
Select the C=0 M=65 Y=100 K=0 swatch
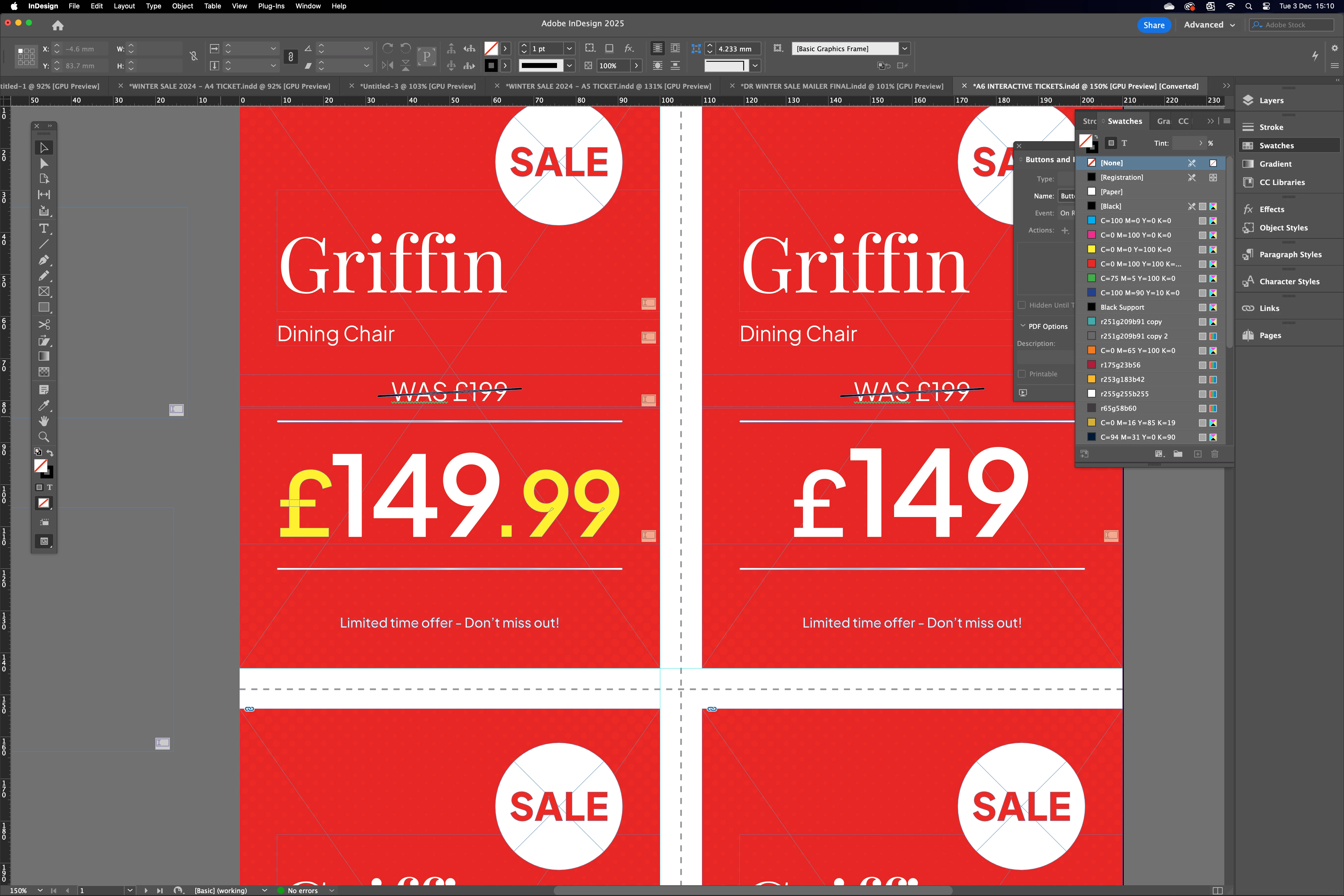pos(1151,350)
